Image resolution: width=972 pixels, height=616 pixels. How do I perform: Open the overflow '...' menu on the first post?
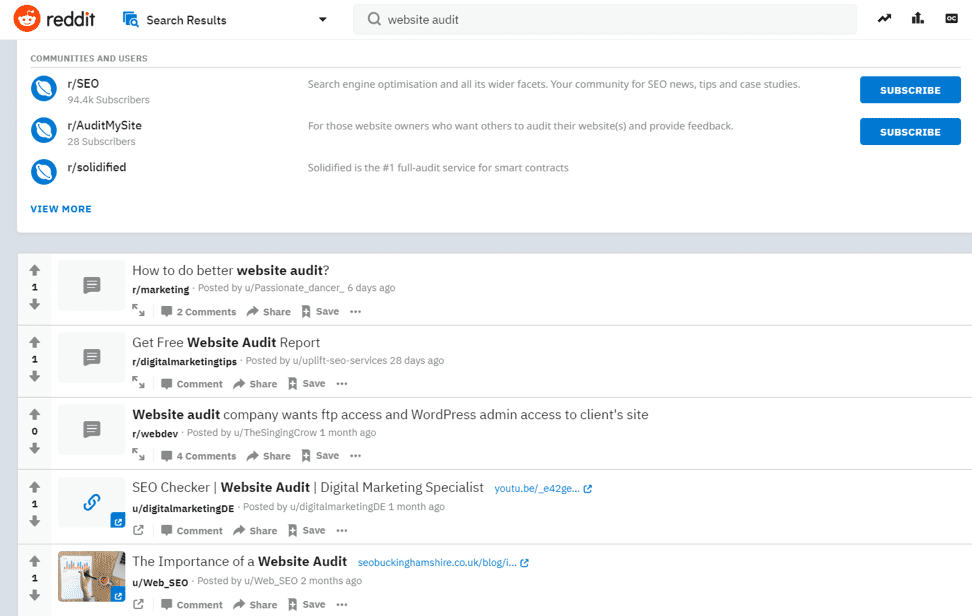[x=355, y=311]
